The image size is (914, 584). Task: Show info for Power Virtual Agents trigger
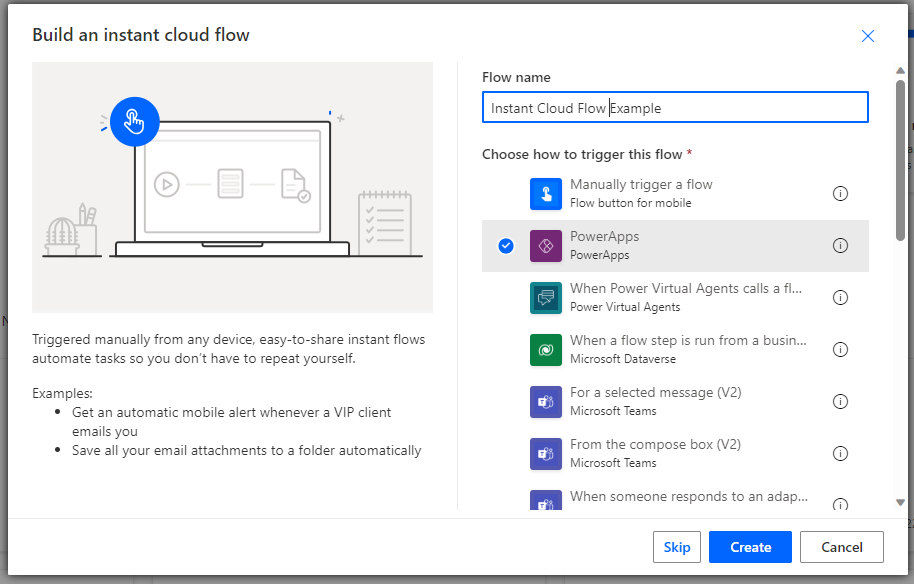coord(840,298)
